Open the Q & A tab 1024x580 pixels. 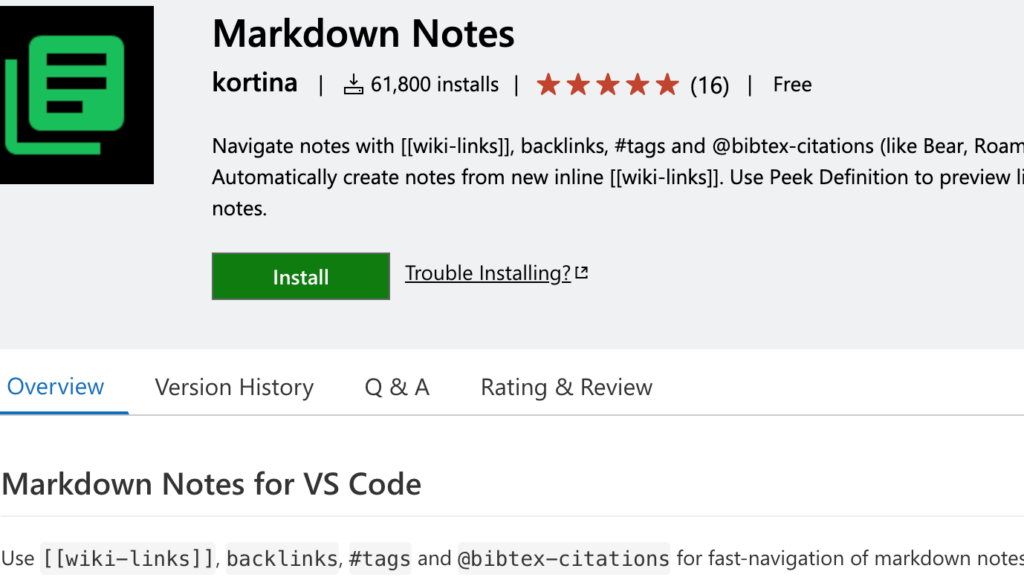coord(397,387)
